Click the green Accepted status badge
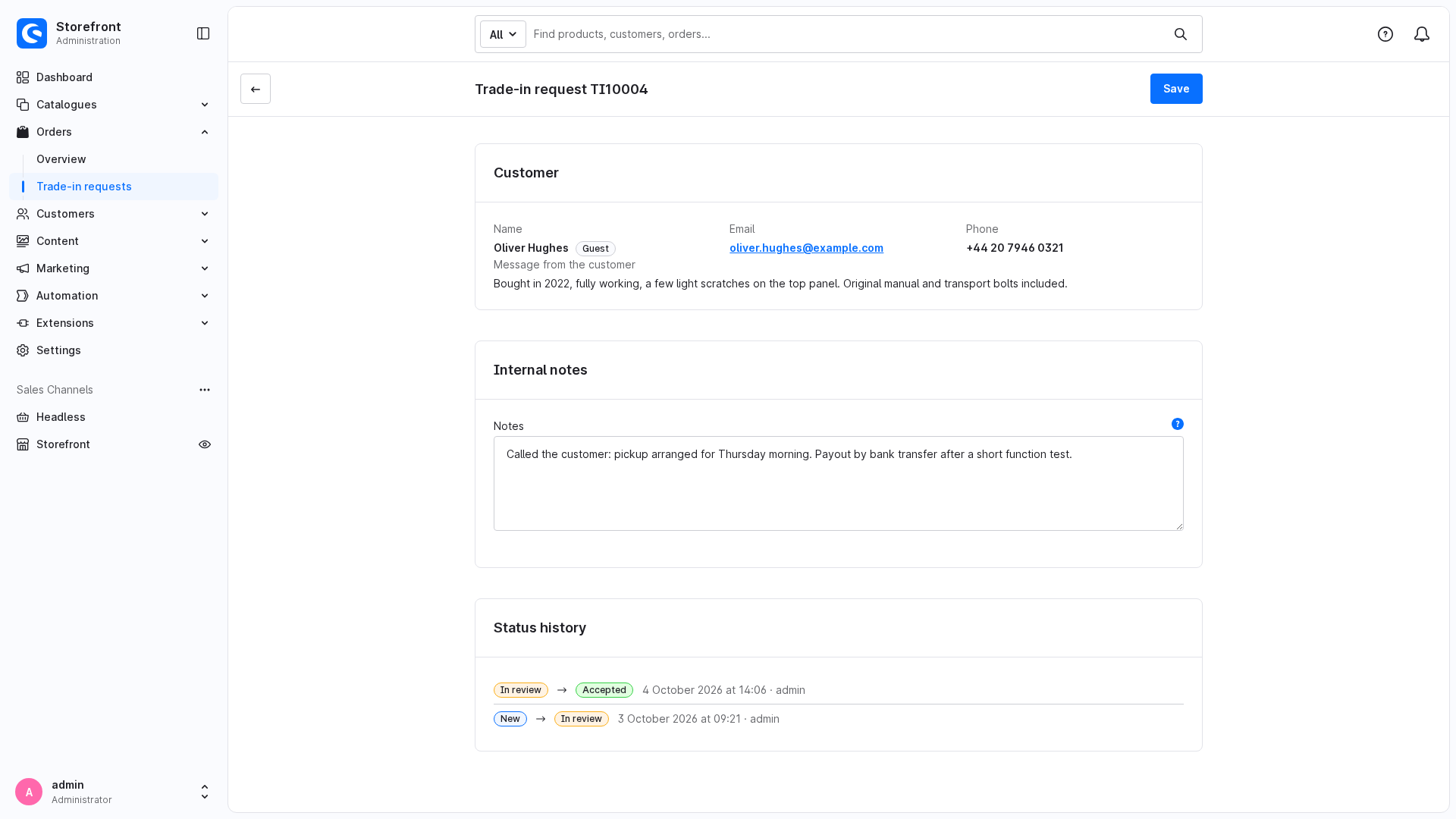1456x819 pixels. click(604, 690)
